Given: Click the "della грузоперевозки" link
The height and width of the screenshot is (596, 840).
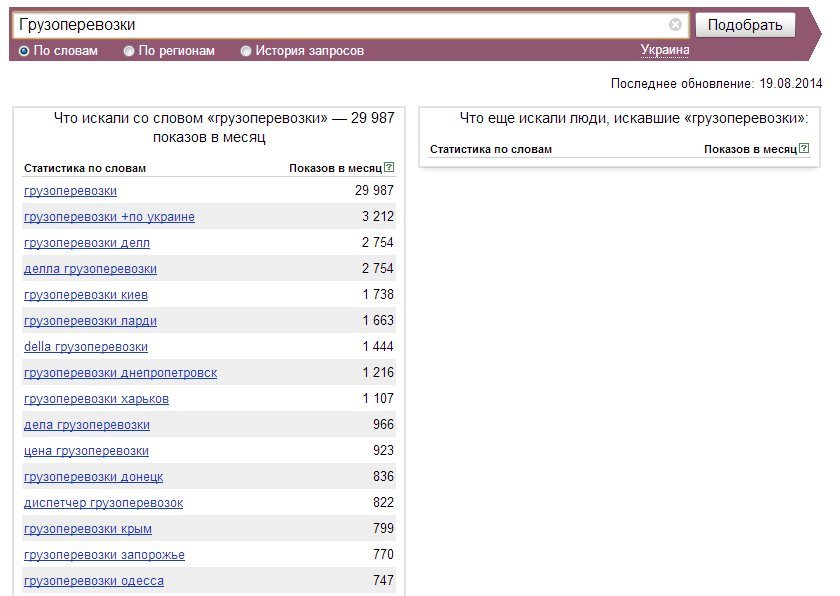Looking at the screenshot, I should coord(86,347).
